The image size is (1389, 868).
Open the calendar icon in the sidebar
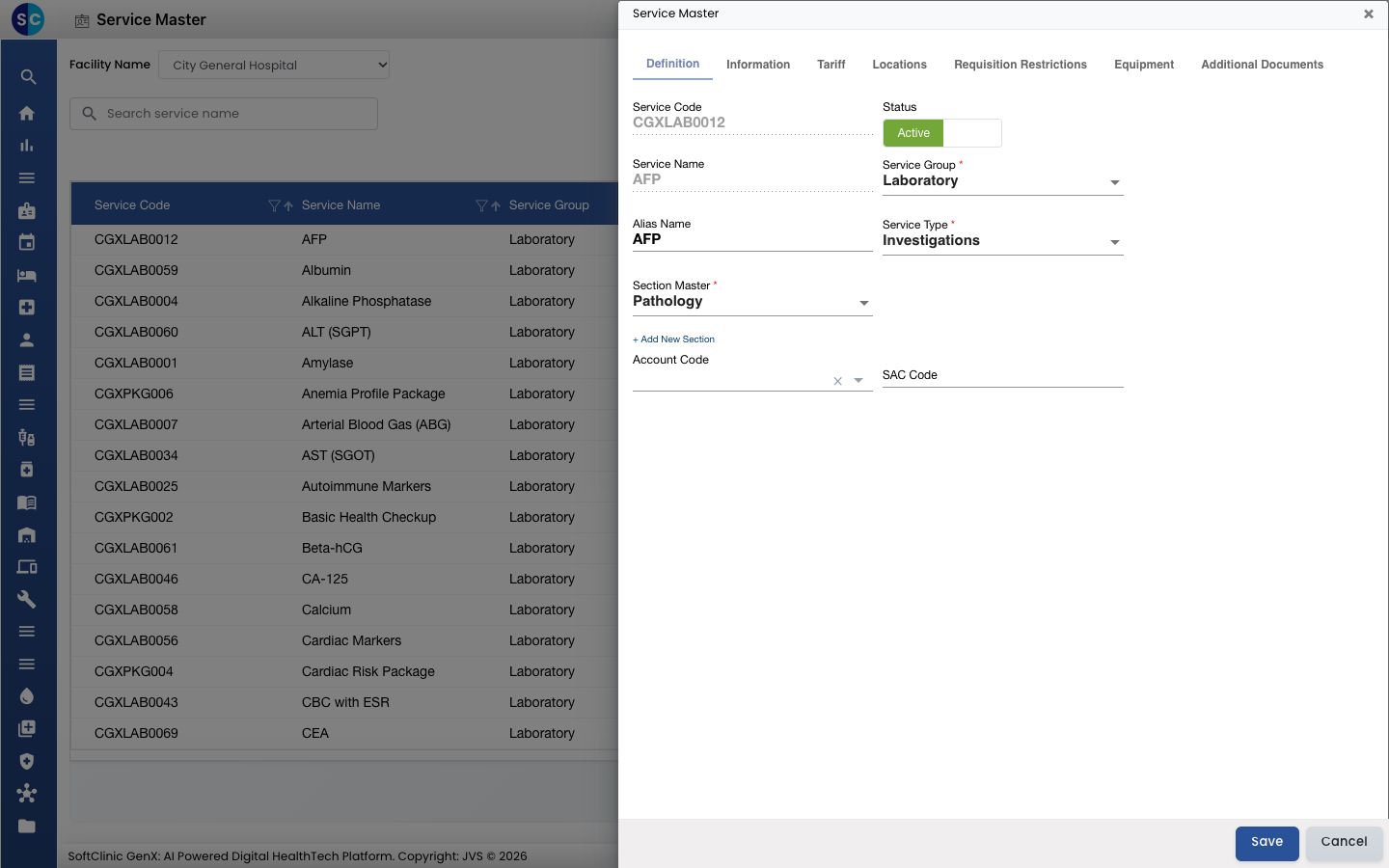(x=27, y=243)
